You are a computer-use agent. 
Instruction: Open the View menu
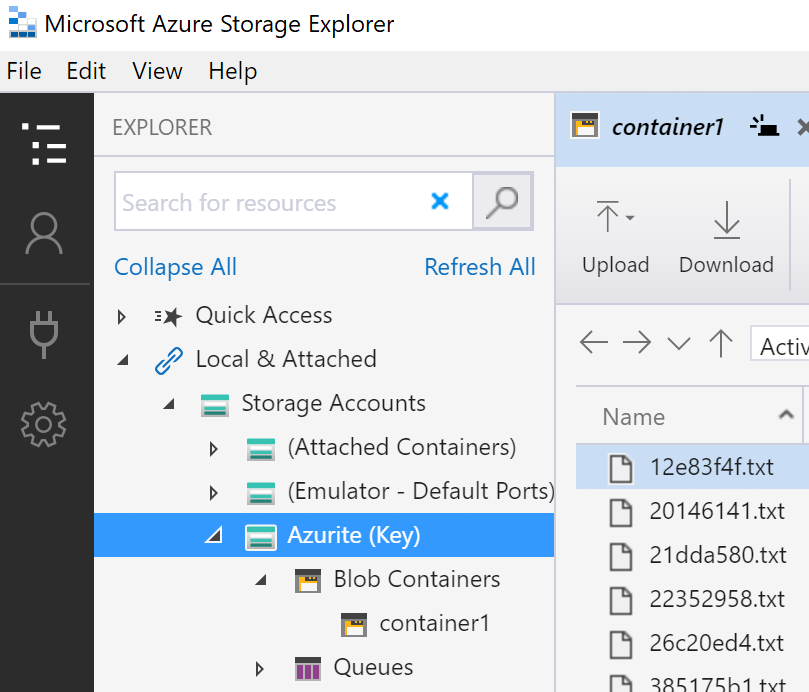(156, 71)
